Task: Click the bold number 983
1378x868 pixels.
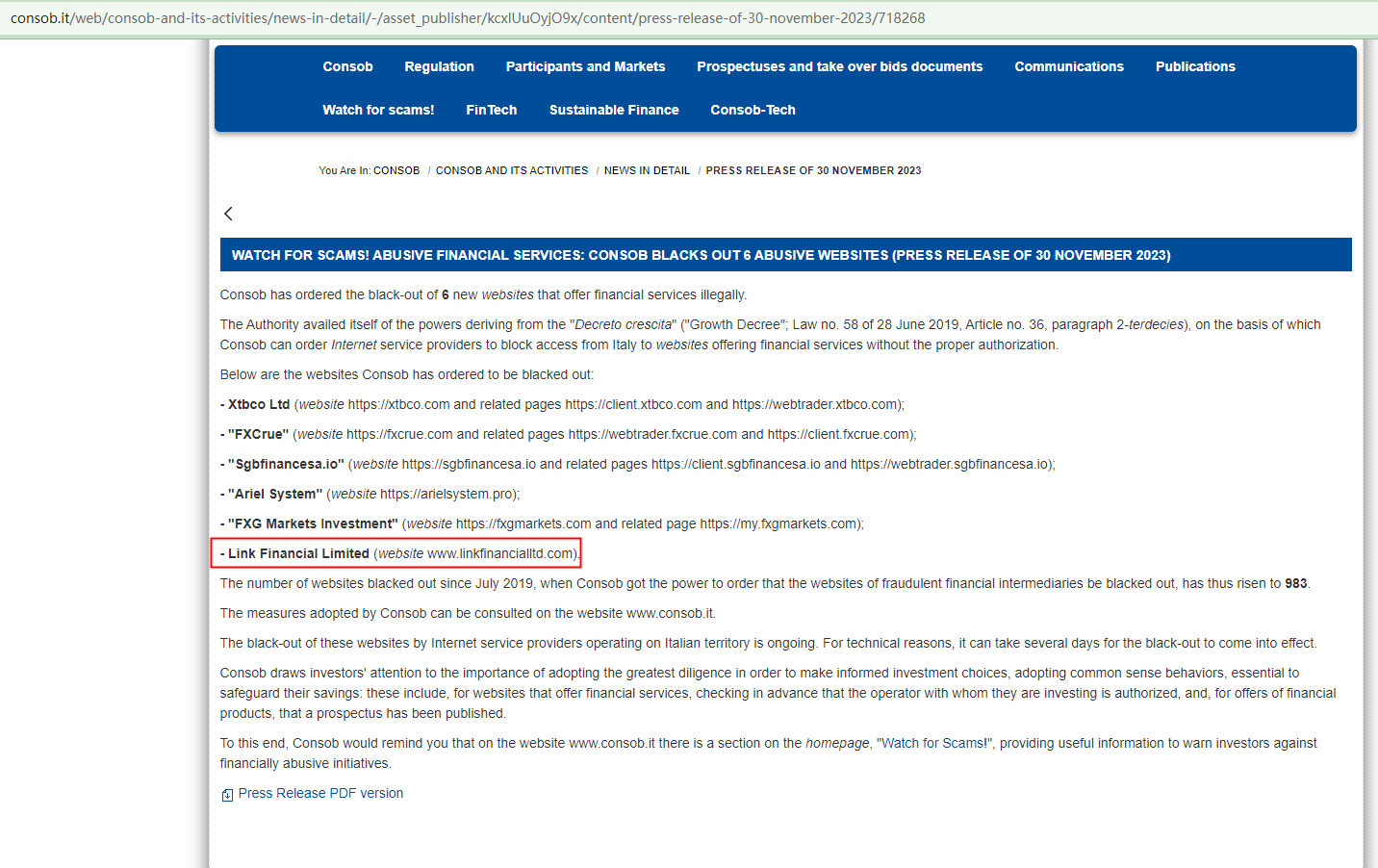Action: (x=1296, y=583)
